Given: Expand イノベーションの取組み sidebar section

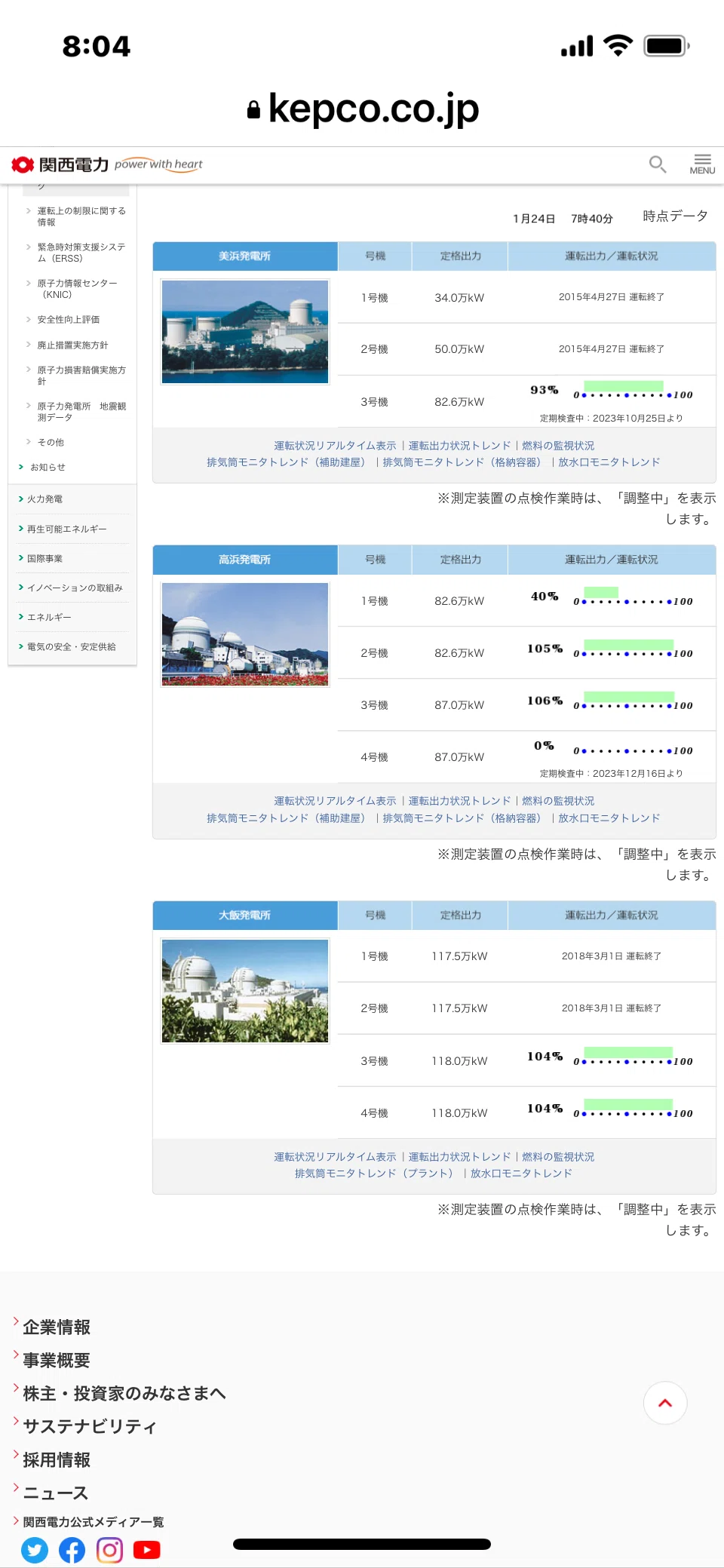Looking at the screenshot, I should click(x=75, y=588).
